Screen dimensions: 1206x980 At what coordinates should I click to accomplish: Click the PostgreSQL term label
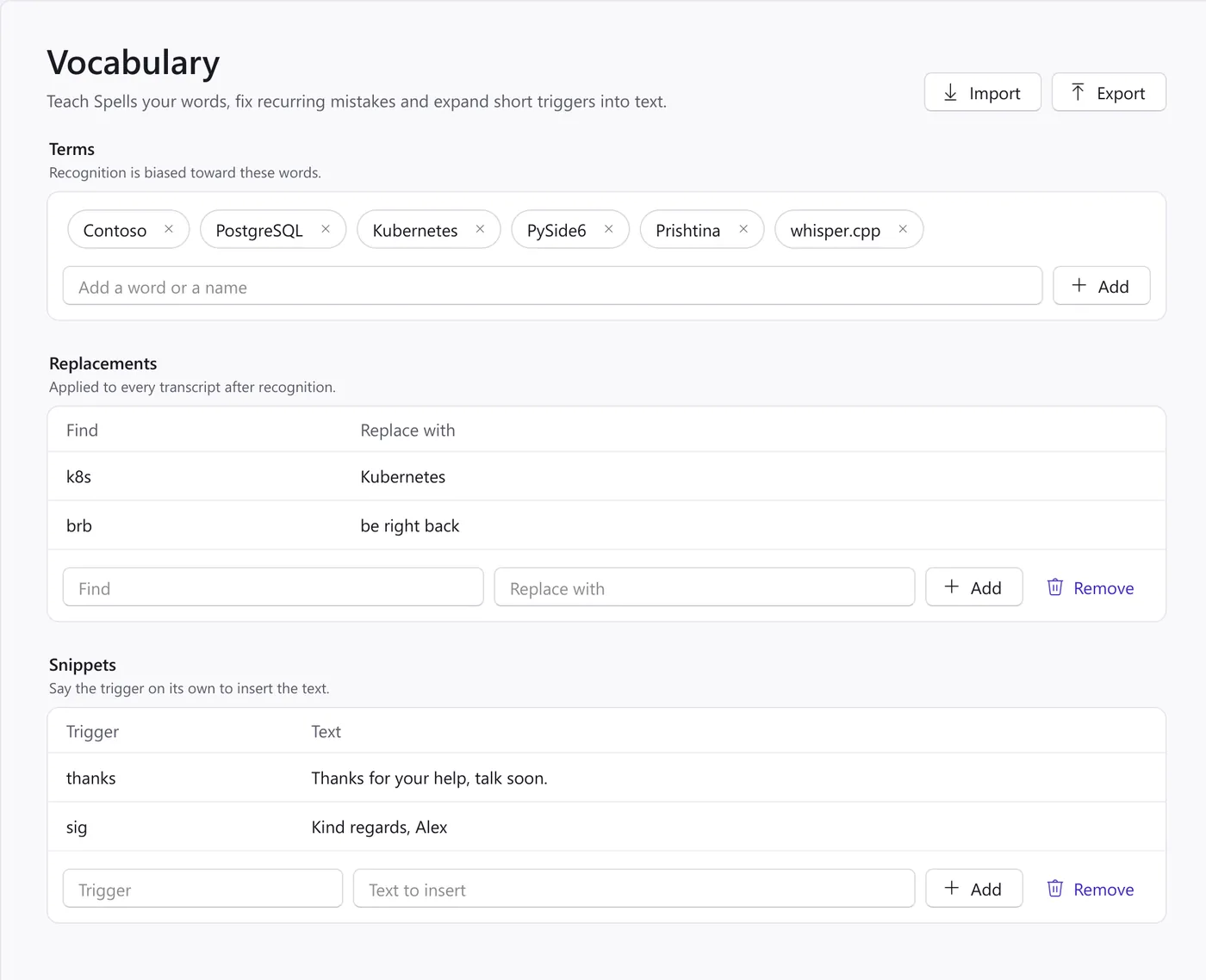point(259,230)
